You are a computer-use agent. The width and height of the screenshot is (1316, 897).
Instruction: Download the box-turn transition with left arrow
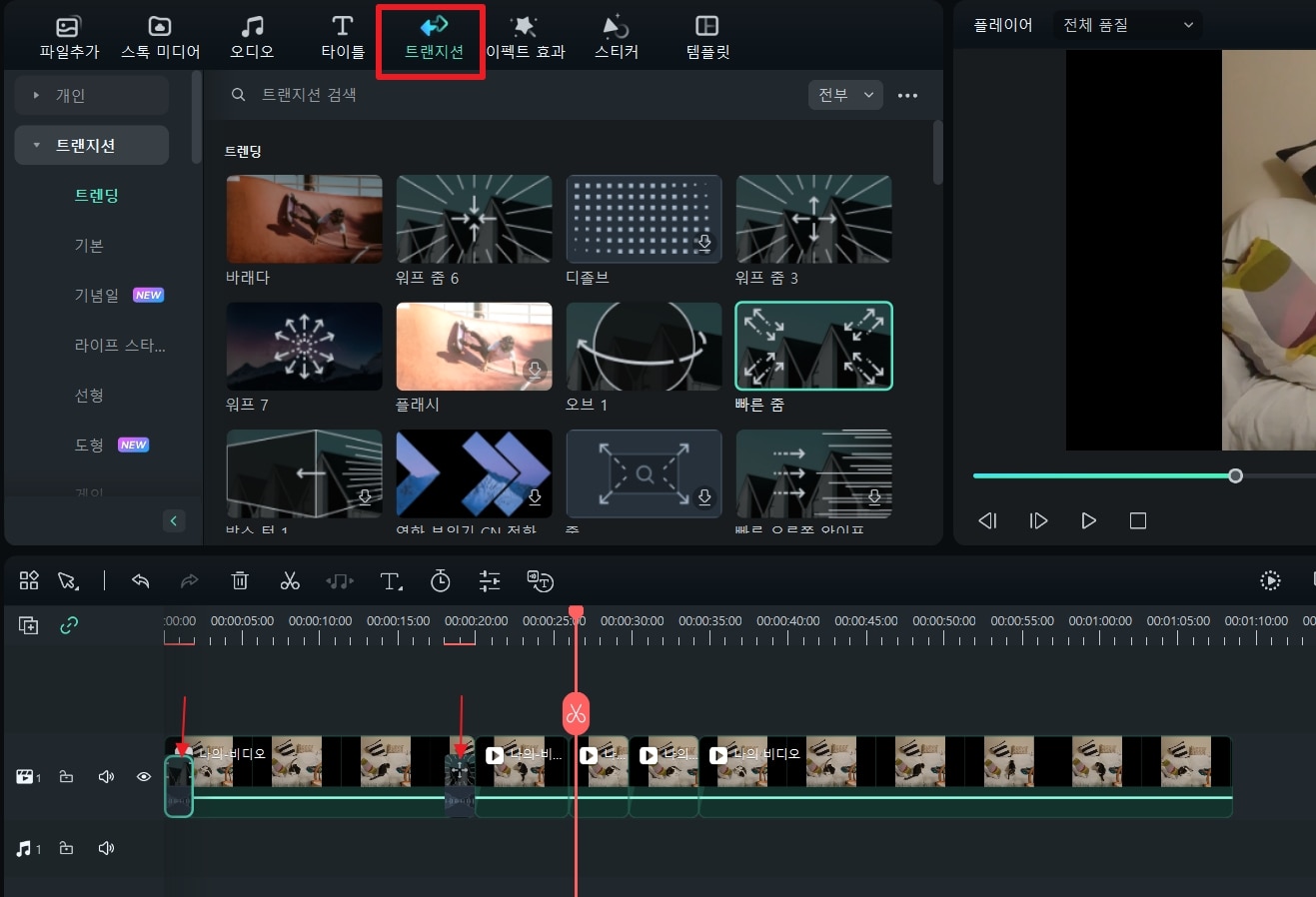pos(366,496)
